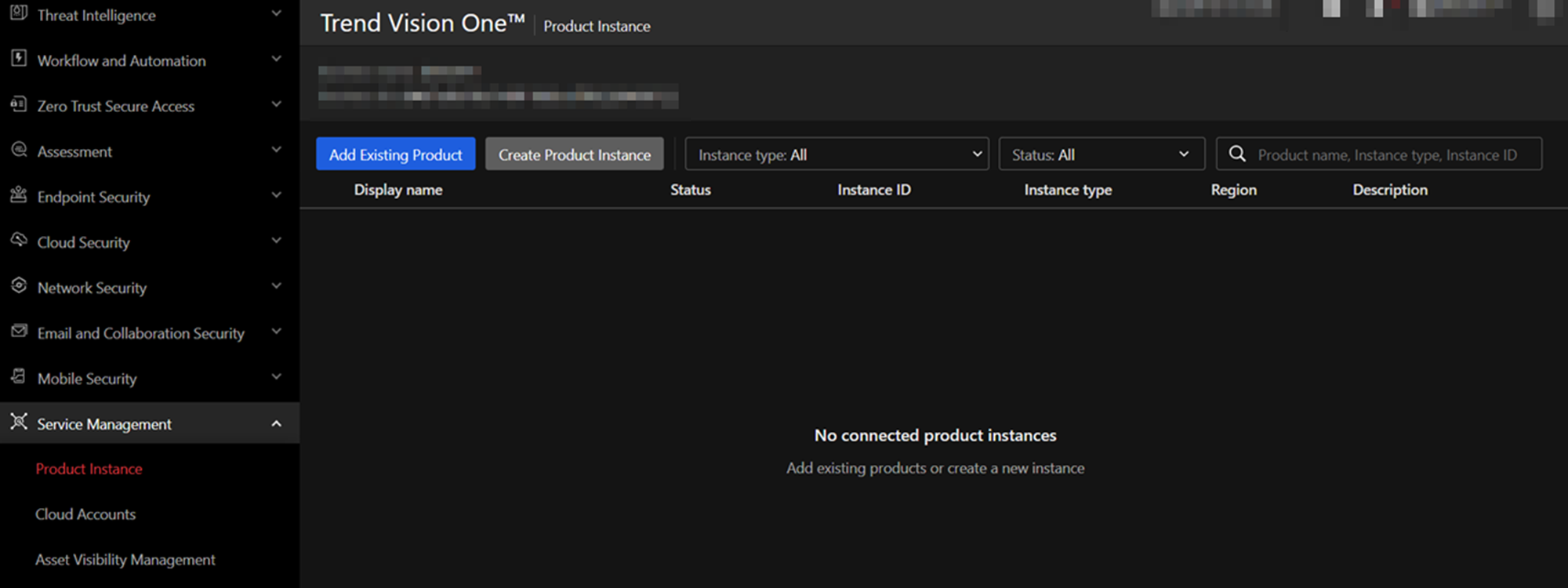Expand Network Security using its chevron
Image resolution: width=1568 pixels, height=588 pixels.
click(x=276, y=287)
